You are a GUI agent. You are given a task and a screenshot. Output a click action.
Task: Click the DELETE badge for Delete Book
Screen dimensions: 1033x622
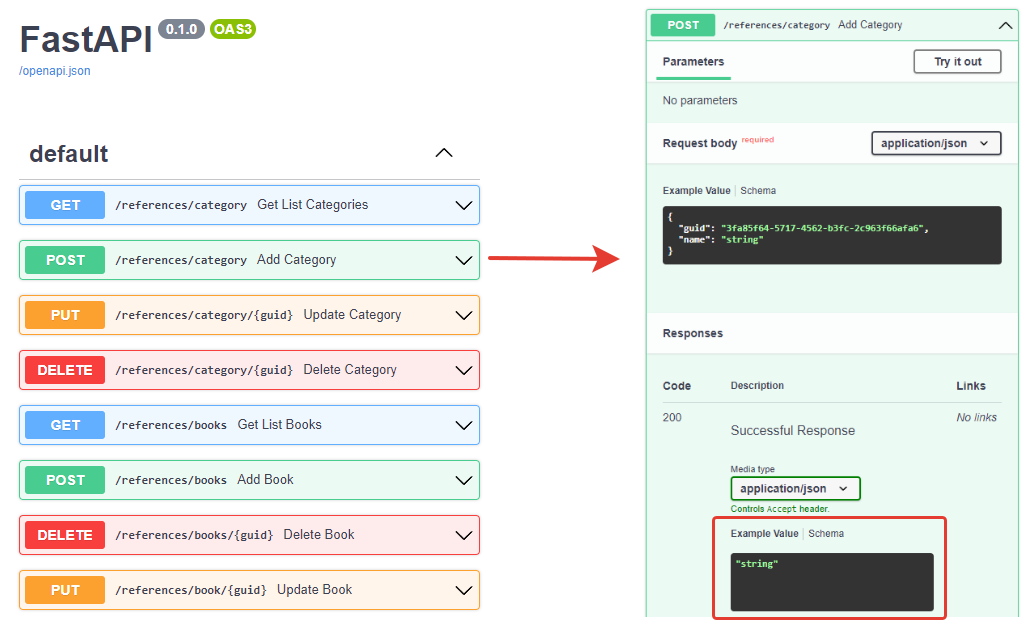pyautogui.click(x=65, y=535)
